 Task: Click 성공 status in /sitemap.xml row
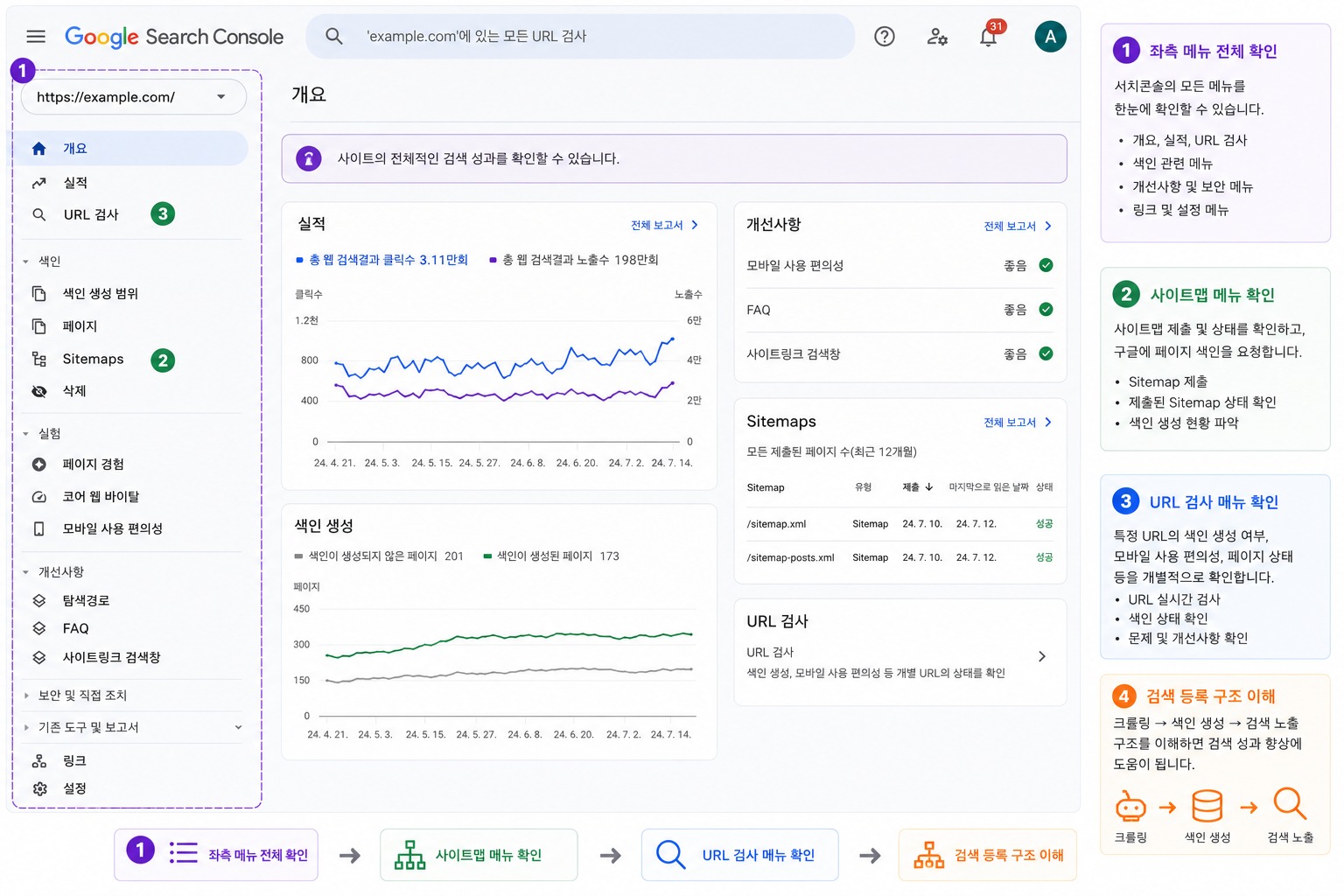coord(1045,523)
